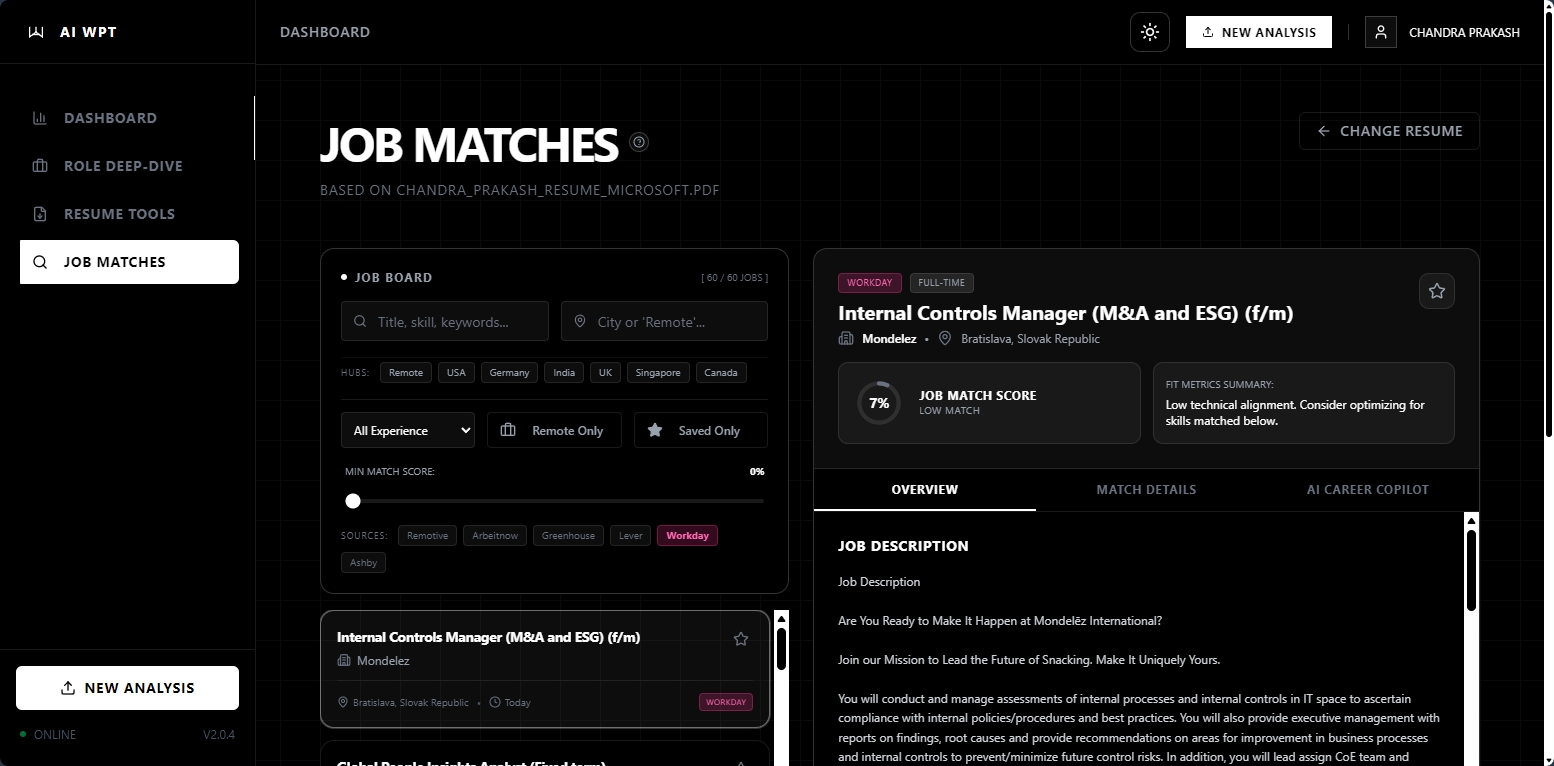Click the Mondelez company name in detail panel
Image resolution: width=1554 pixels, height=766 pixels.
(889, 339)
